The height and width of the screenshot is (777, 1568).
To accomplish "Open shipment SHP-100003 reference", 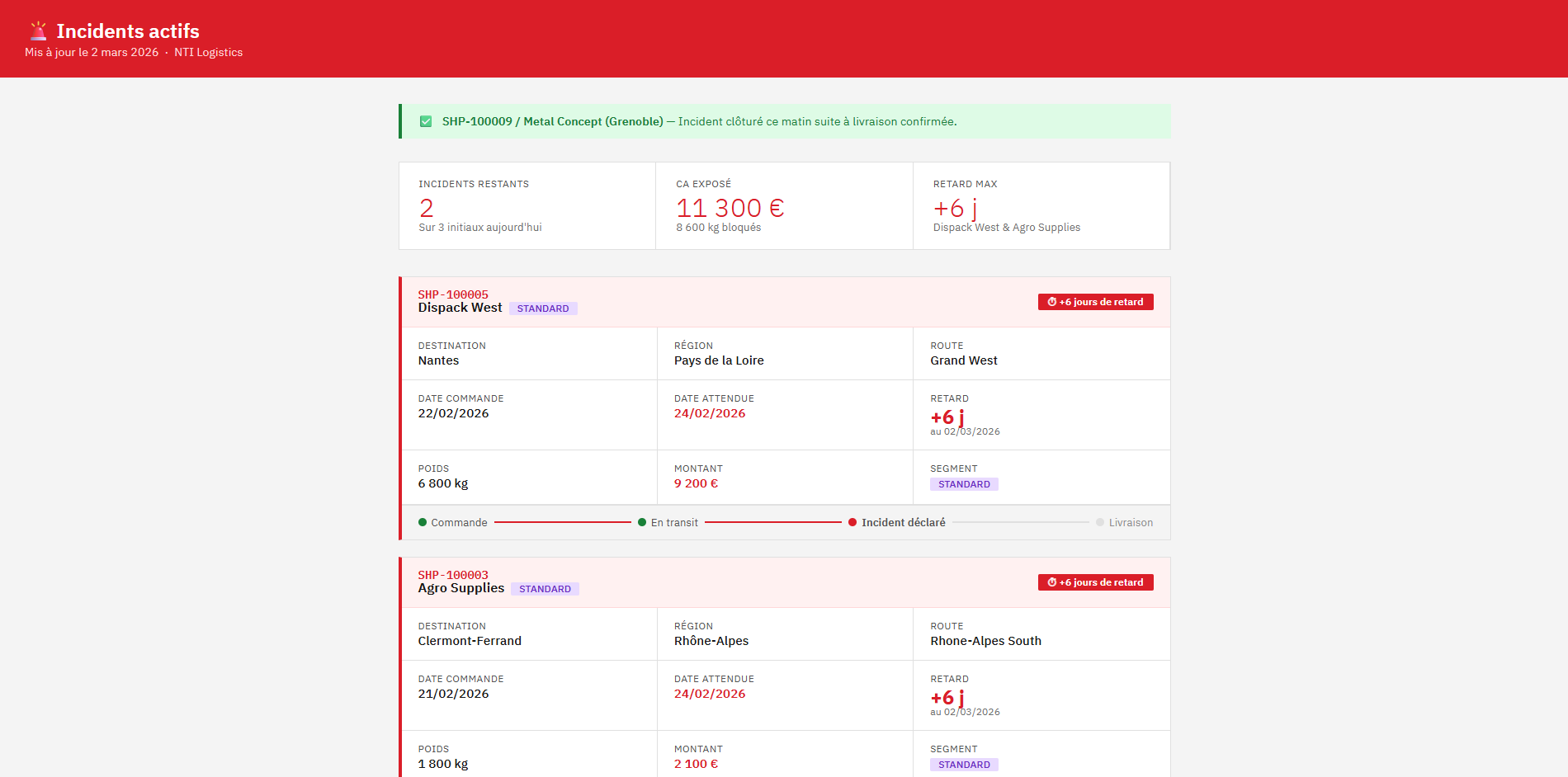I will pyautogui.click(x=453, y=575).
